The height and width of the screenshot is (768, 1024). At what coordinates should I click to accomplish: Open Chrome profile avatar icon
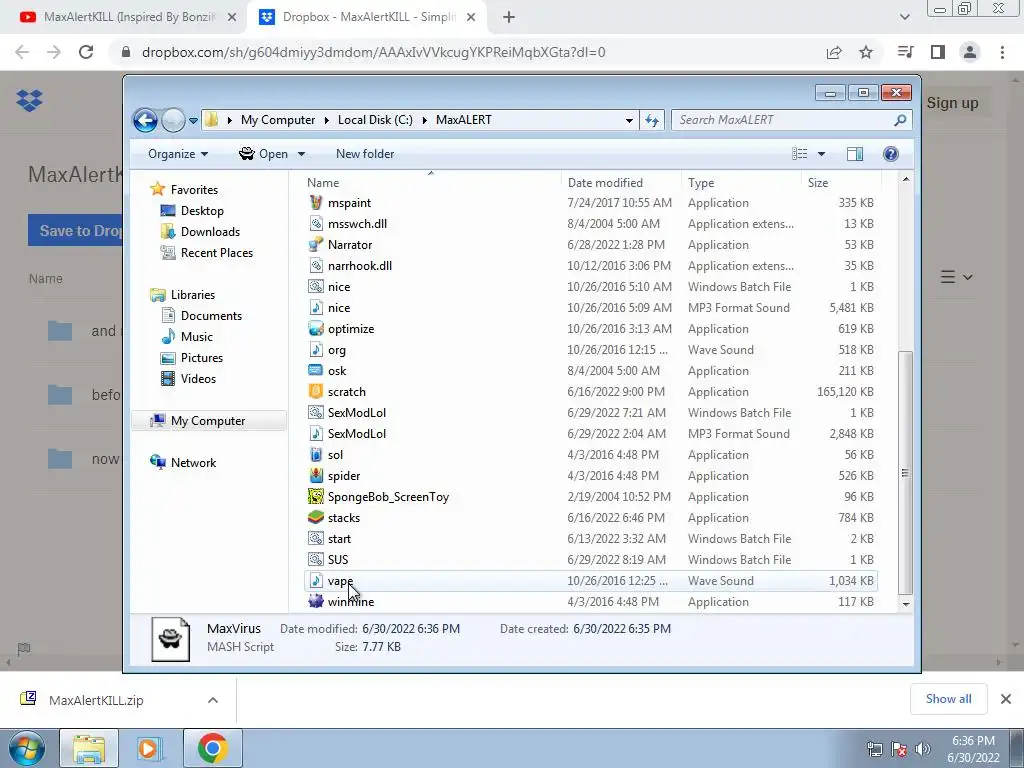(970, 52)
